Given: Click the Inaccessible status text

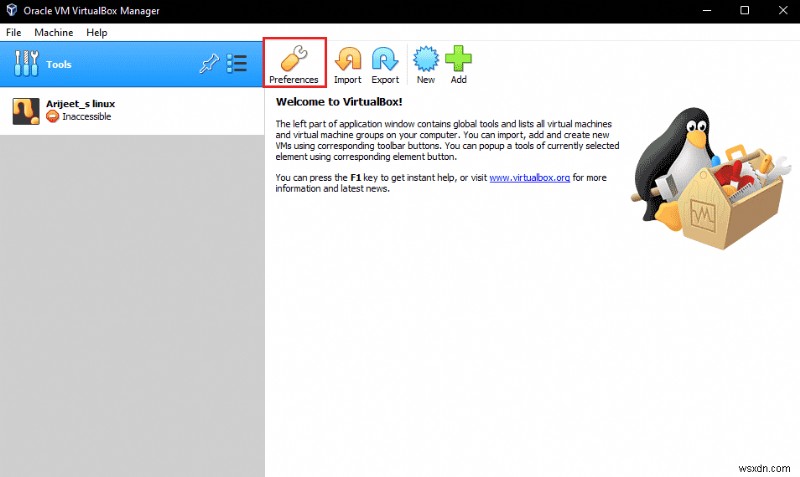Looking at the screenshot, I should click(x=87, y=117).
